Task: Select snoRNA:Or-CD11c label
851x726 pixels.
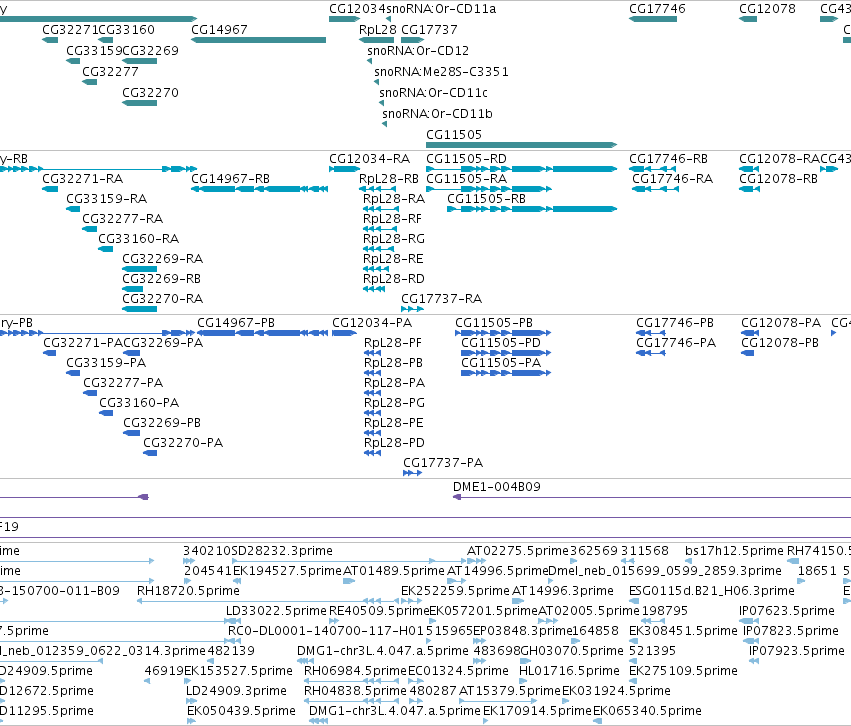Action: pos(433,93)
